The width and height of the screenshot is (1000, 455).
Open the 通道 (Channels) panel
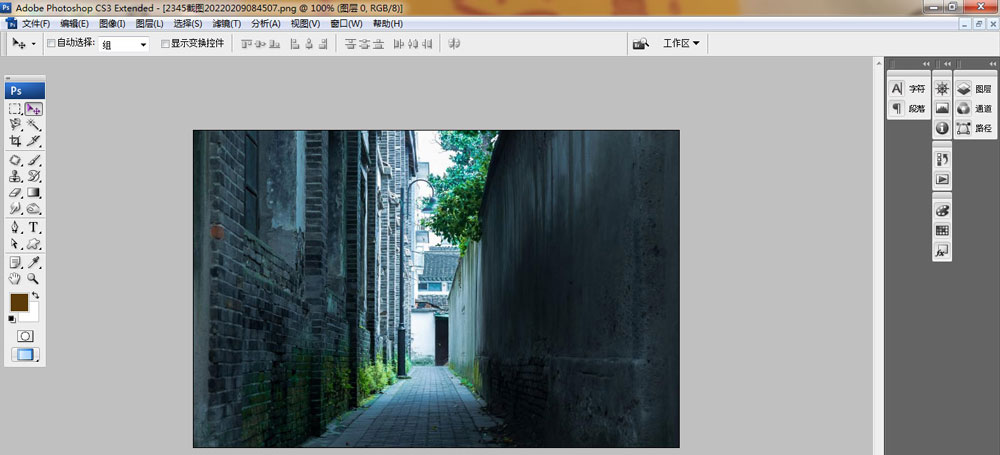coord(975,108)
